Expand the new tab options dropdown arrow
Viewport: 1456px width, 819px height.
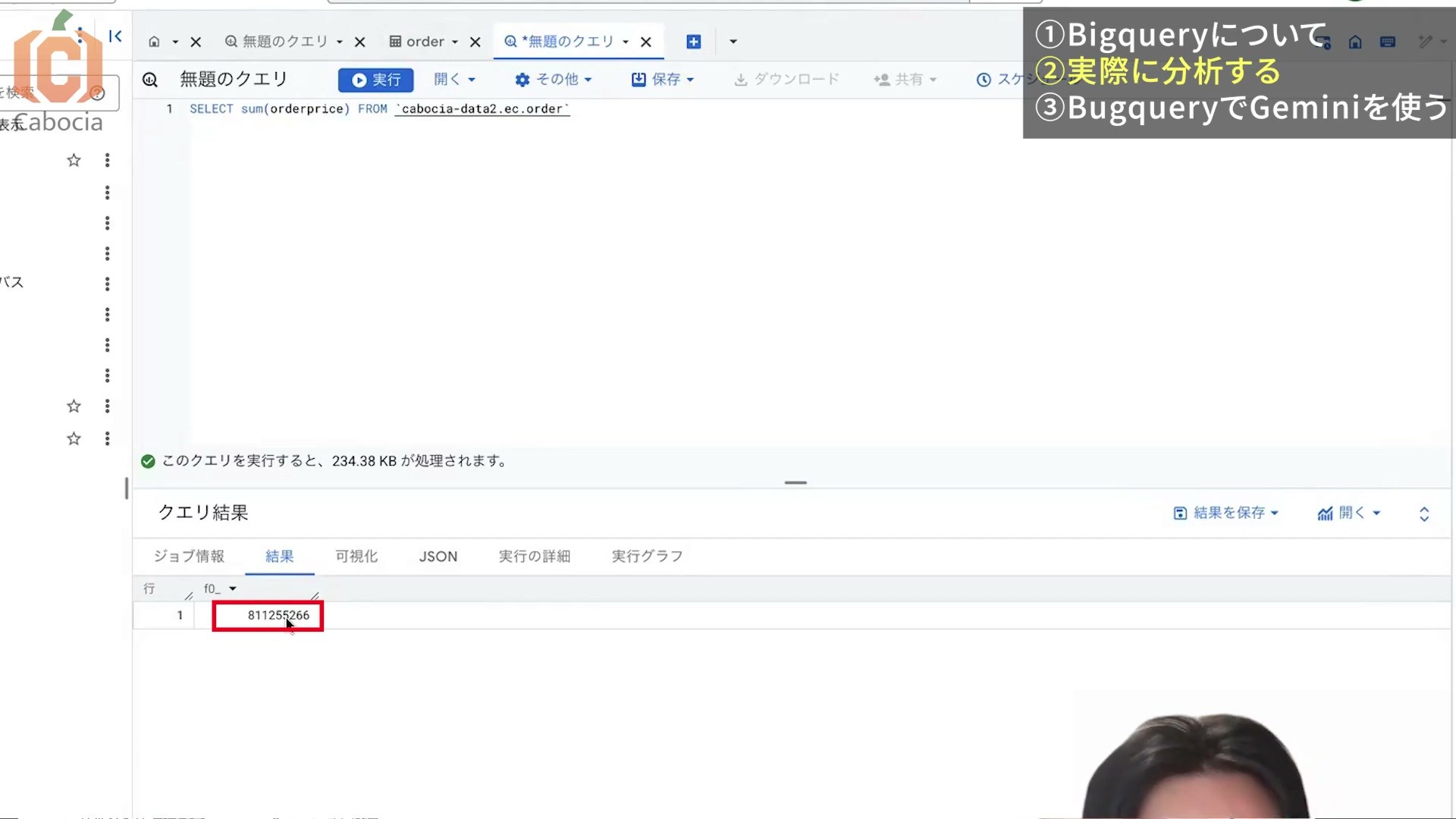[x=733, y=42]
